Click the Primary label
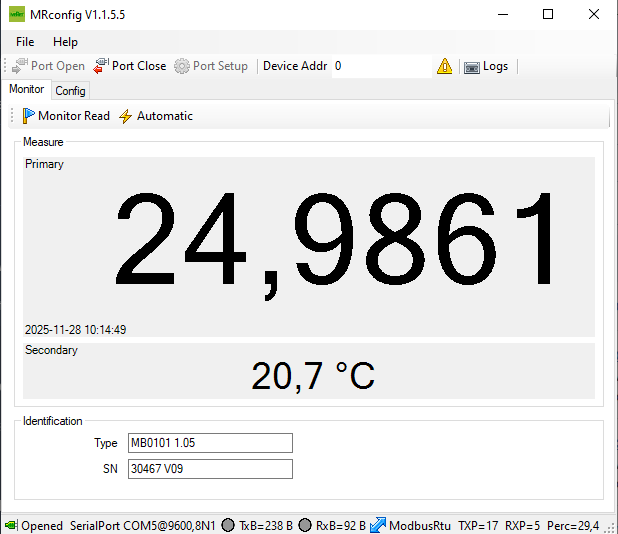This screenshot has height=534, width=618. 44,164
